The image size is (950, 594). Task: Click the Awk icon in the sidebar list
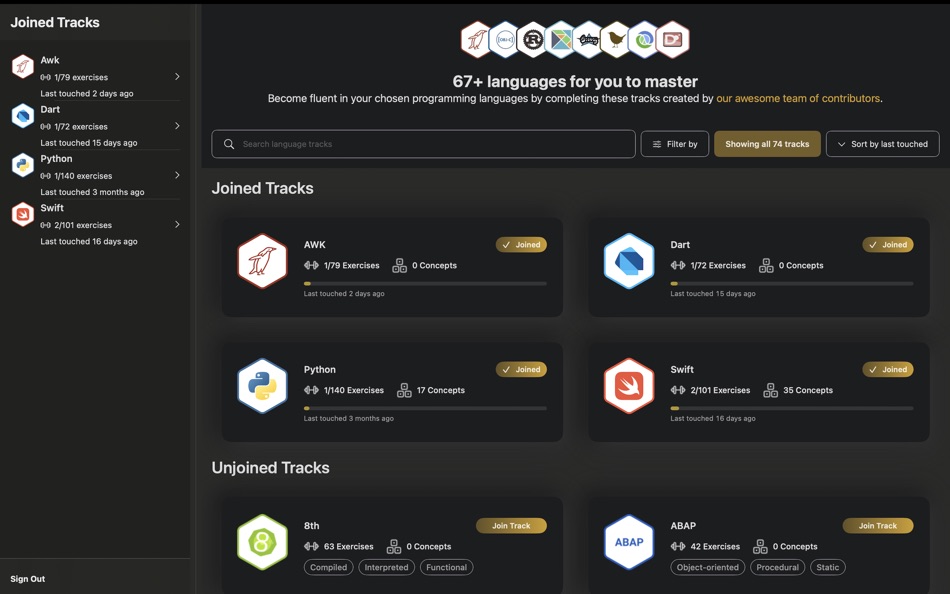23,66
